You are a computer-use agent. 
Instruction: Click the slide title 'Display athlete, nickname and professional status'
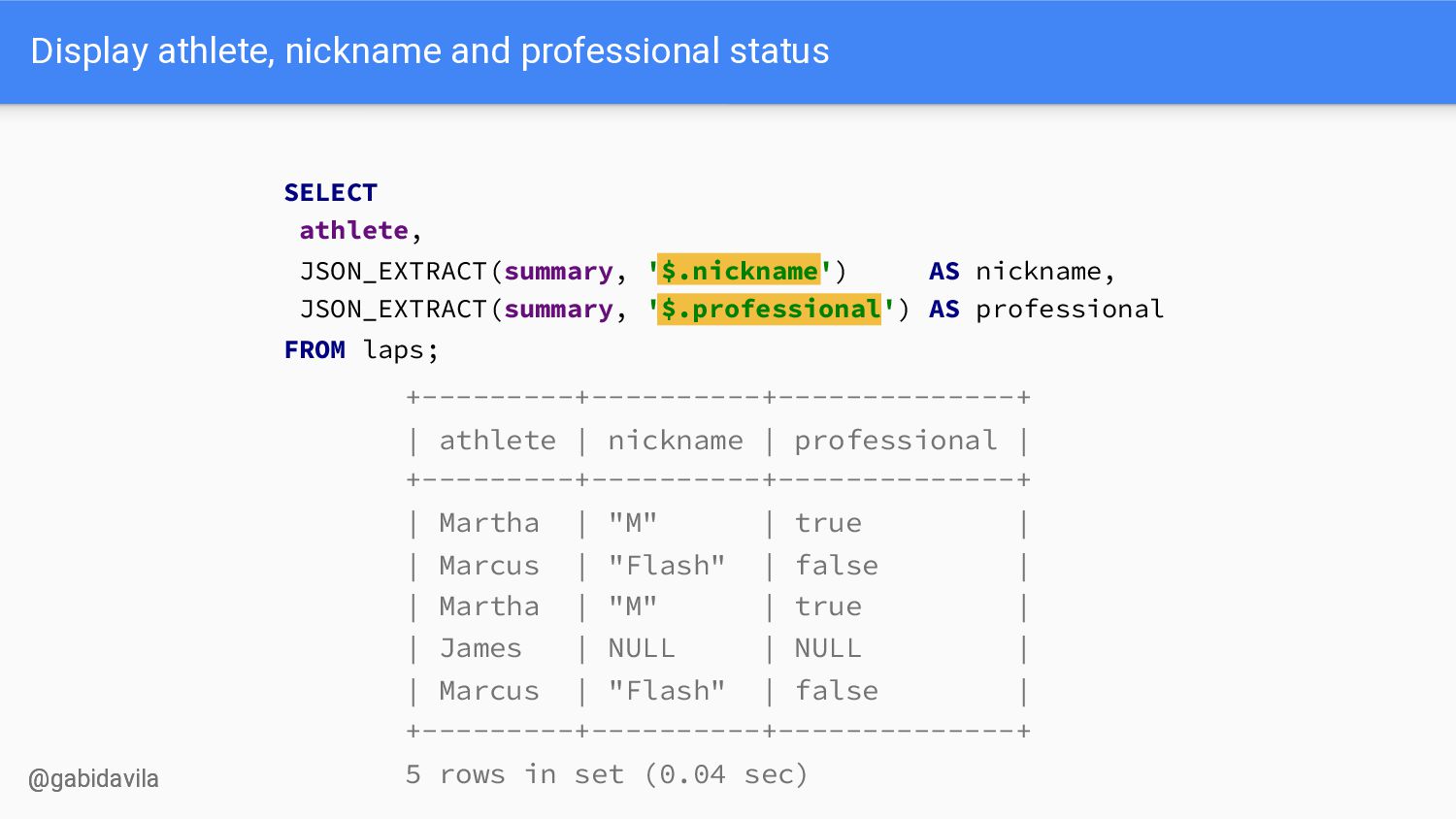pyautogui.click(x=430, y=51)
